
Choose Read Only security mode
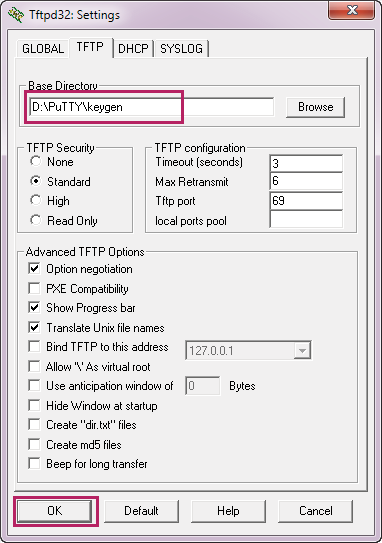pos(35,220)
